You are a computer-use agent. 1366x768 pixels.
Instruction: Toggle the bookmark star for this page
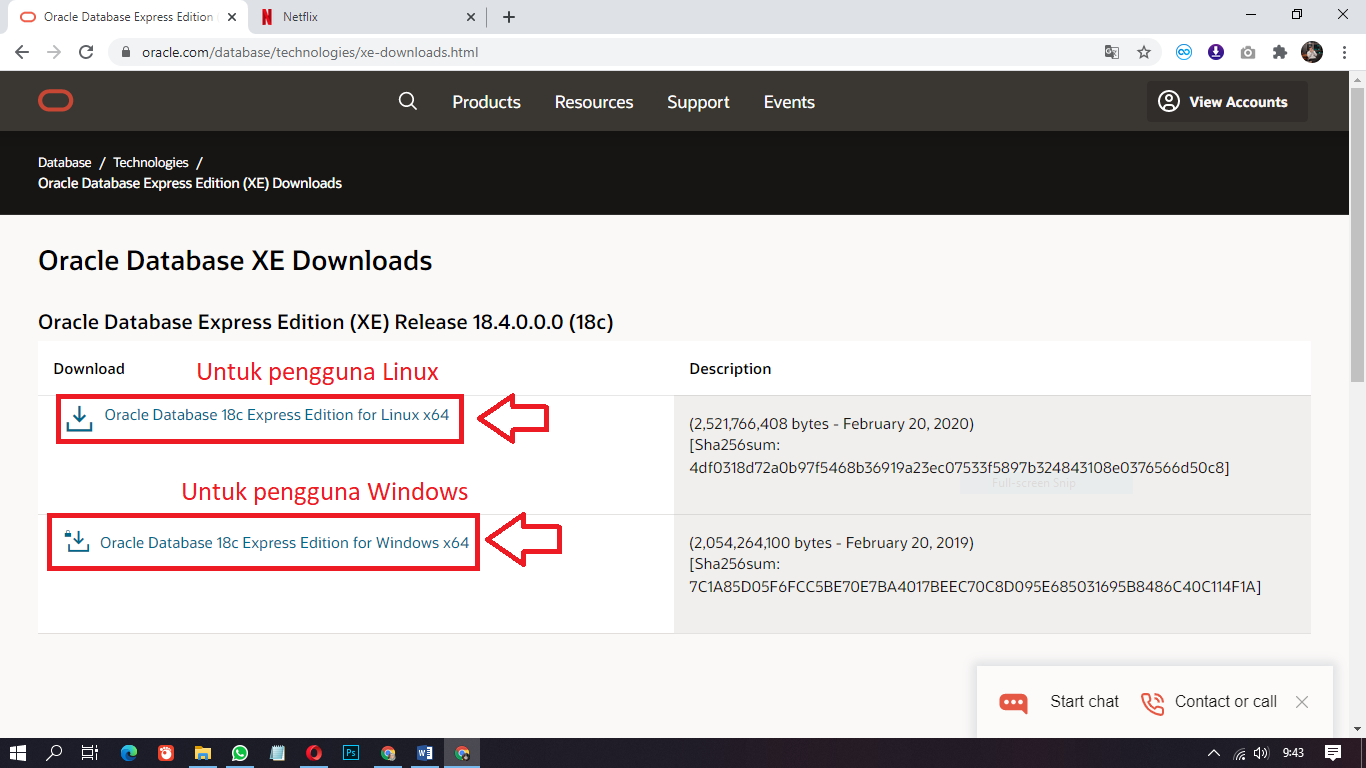1144,52
